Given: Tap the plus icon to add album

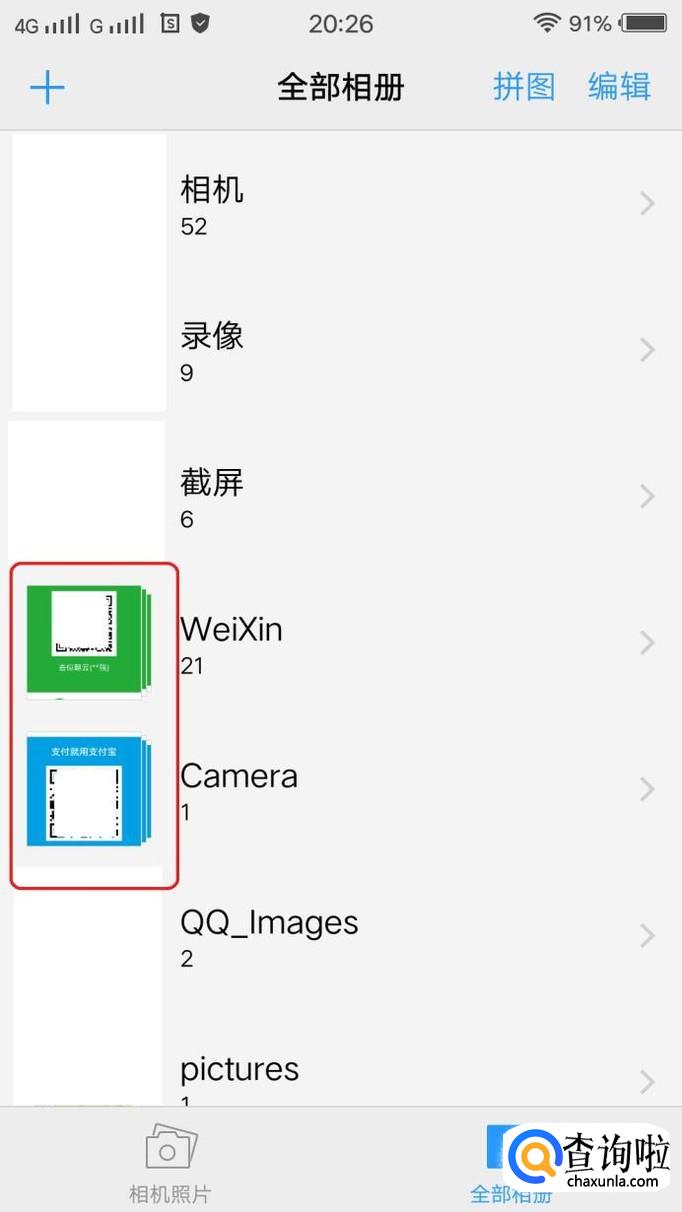Looking at the screenshot, I should tap(47, 88).
